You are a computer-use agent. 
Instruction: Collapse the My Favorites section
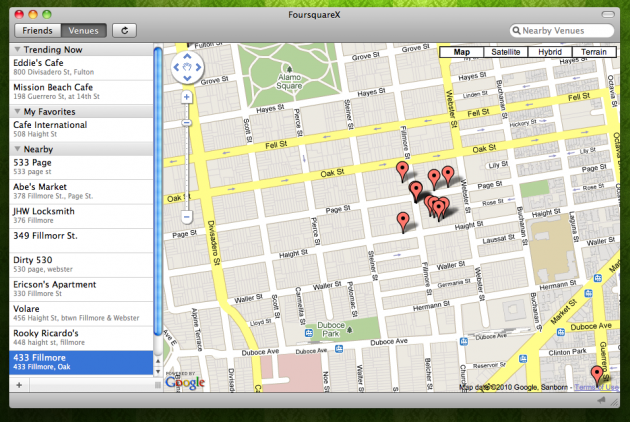click(x=20, y=111)
